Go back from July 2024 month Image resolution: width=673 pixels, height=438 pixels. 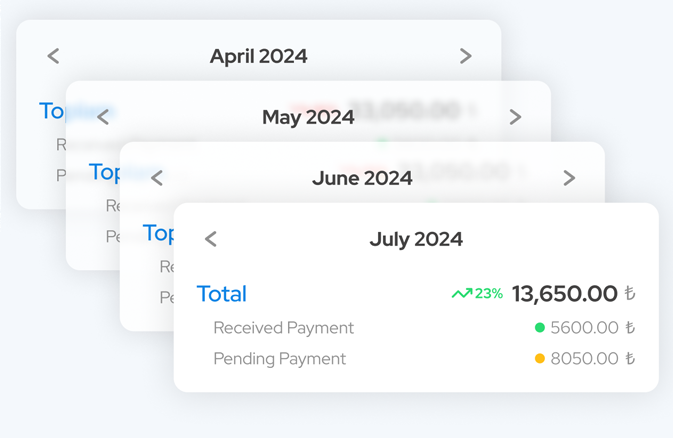click(x=211, y=239)
